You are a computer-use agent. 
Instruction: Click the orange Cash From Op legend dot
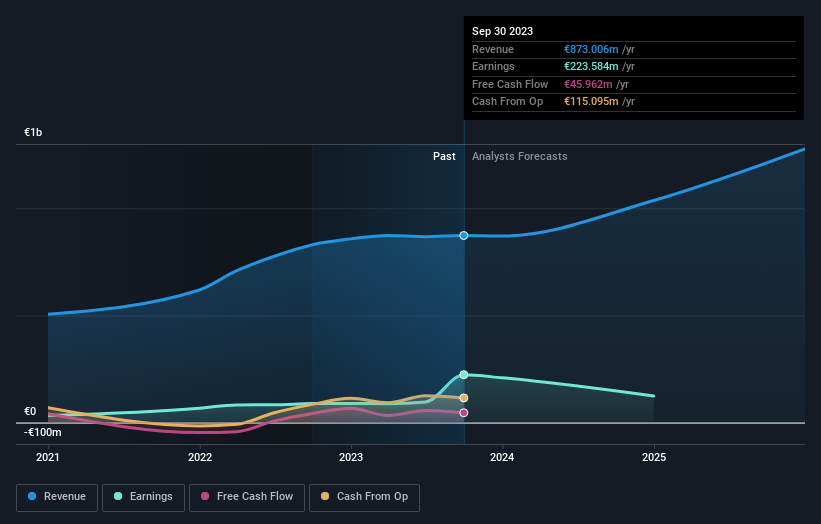click(x=325, y=496)
